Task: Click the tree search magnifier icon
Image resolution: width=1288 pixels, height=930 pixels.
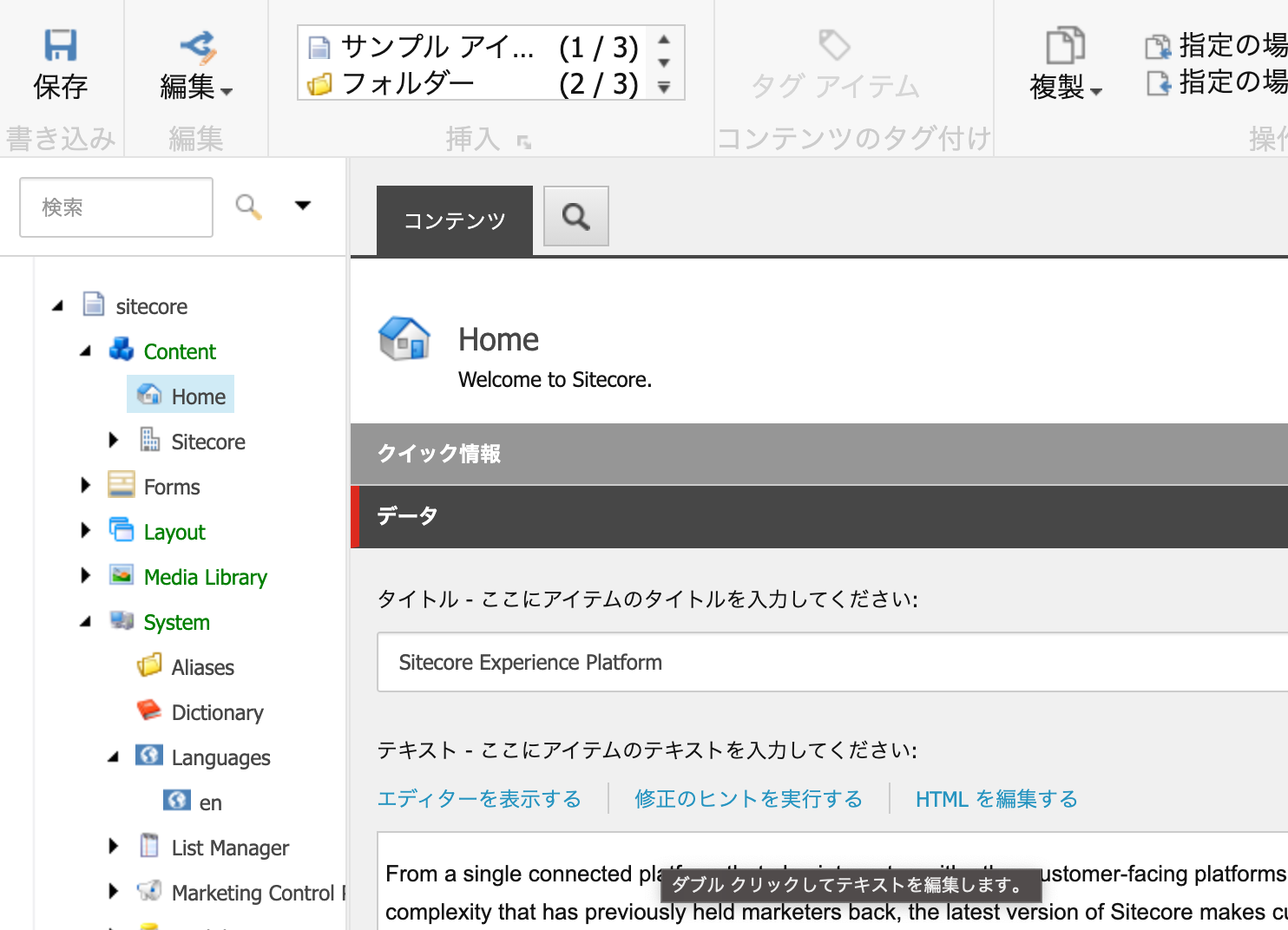Action: pyautogui.click(x=248, y=206)
